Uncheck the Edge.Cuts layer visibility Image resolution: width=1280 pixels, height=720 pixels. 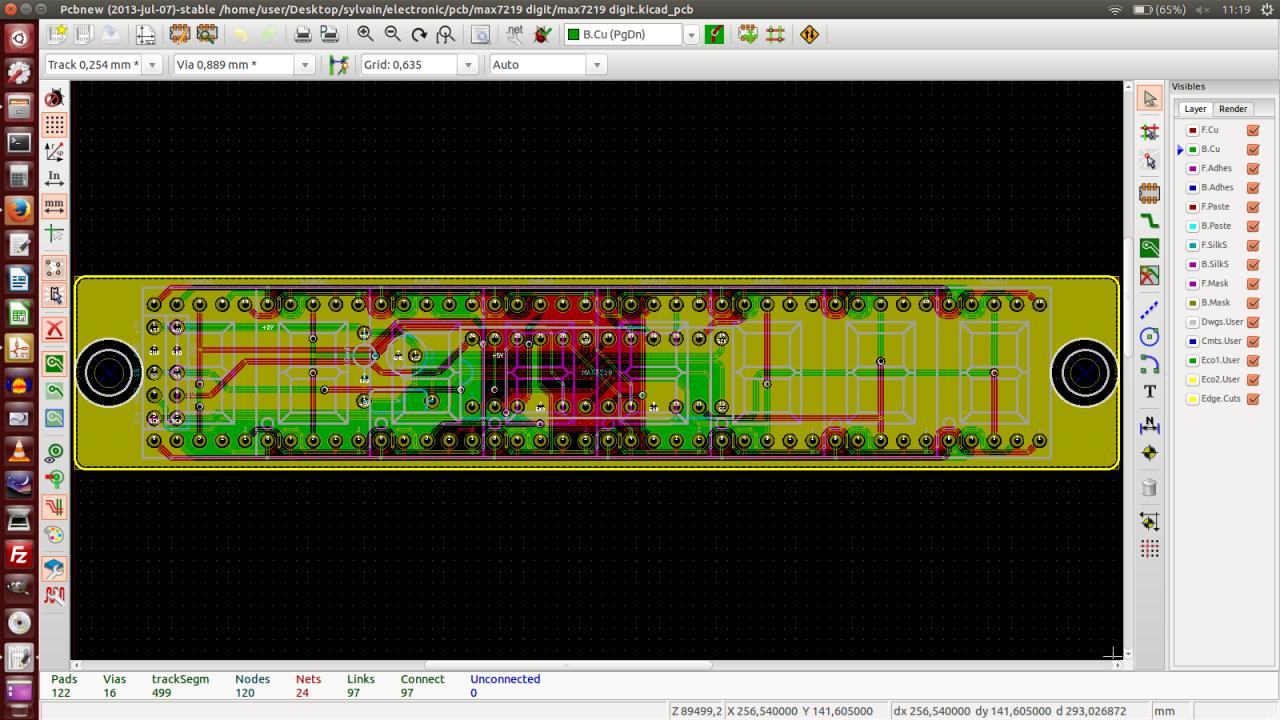pyautogui.click(x=1252, y=399)
